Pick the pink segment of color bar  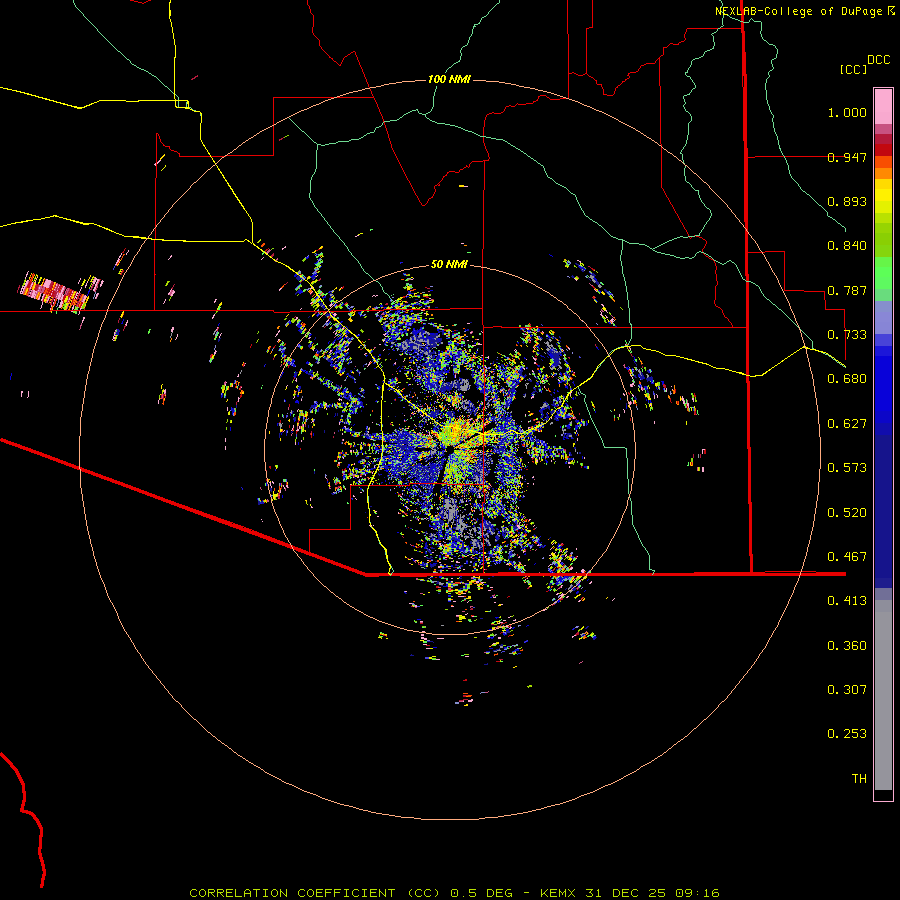tap(883, 107)
